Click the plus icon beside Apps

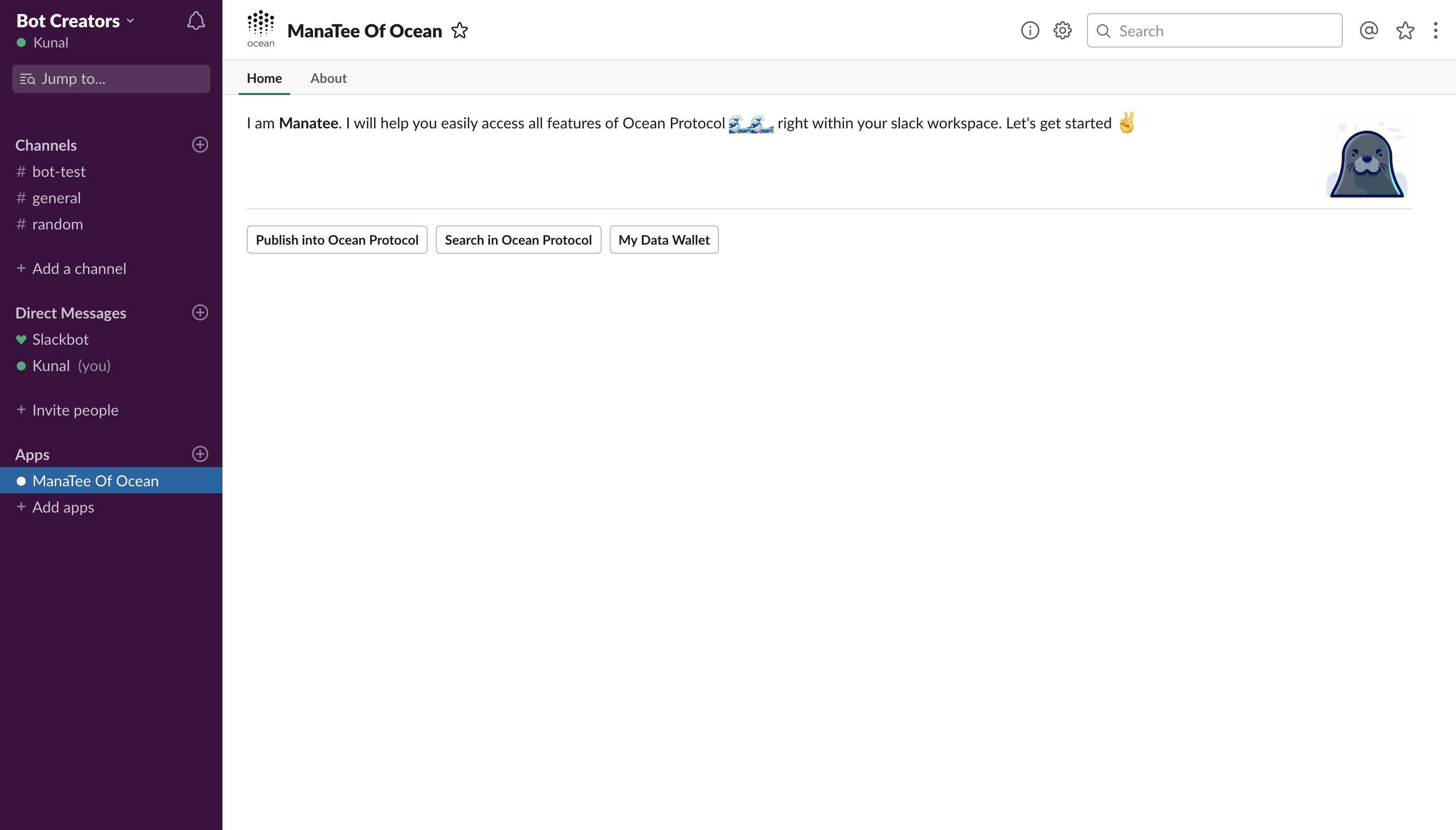[200, 454]
